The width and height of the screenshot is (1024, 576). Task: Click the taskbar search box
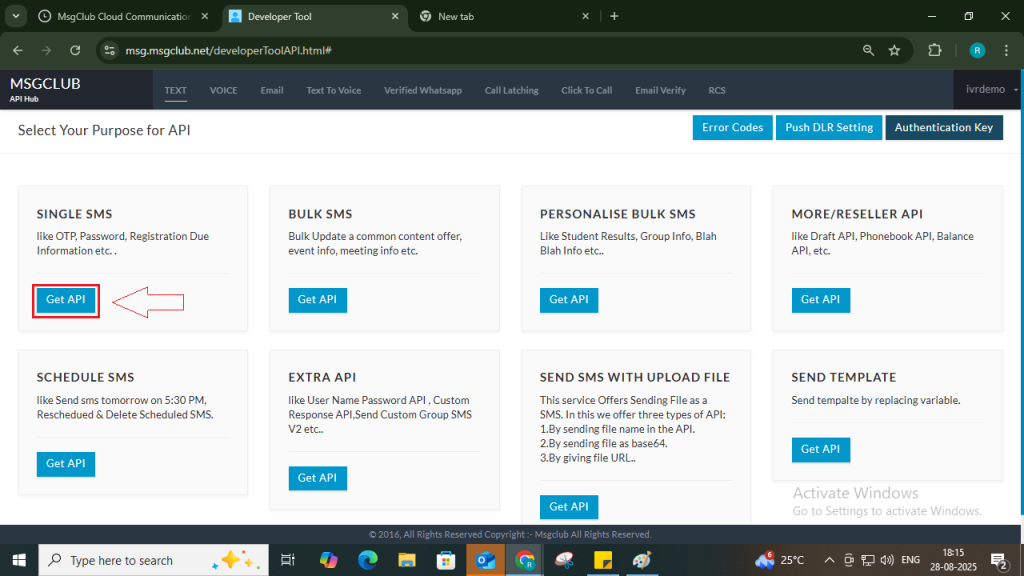(x=153, y=560)
